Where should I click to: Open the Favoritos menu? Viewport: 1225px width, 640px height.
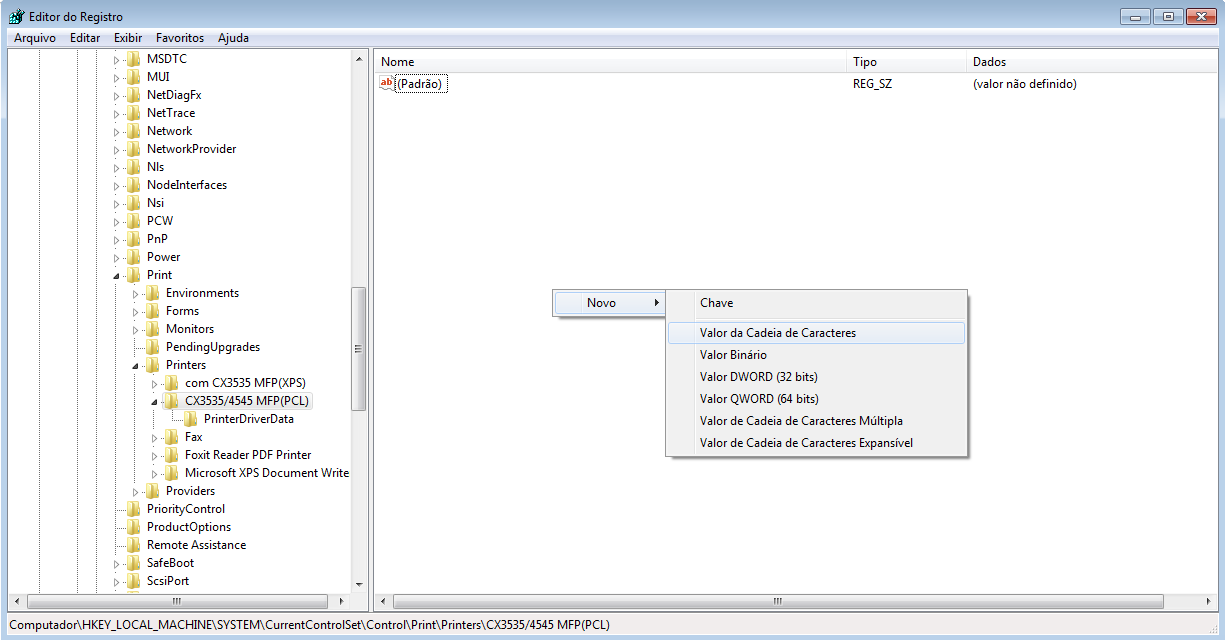tap(180, 38)
